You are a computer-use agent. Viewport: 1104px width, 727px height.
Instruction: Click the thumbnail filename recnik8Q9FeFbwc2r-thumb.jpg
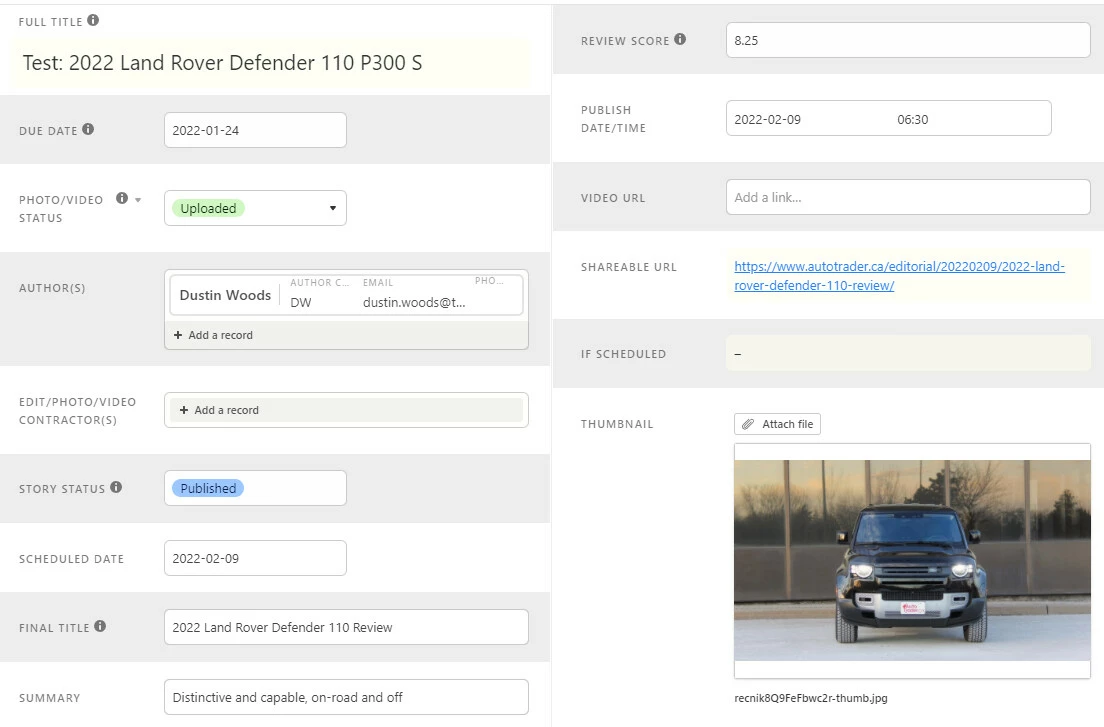pyautogui.click(x=810, y=698)
